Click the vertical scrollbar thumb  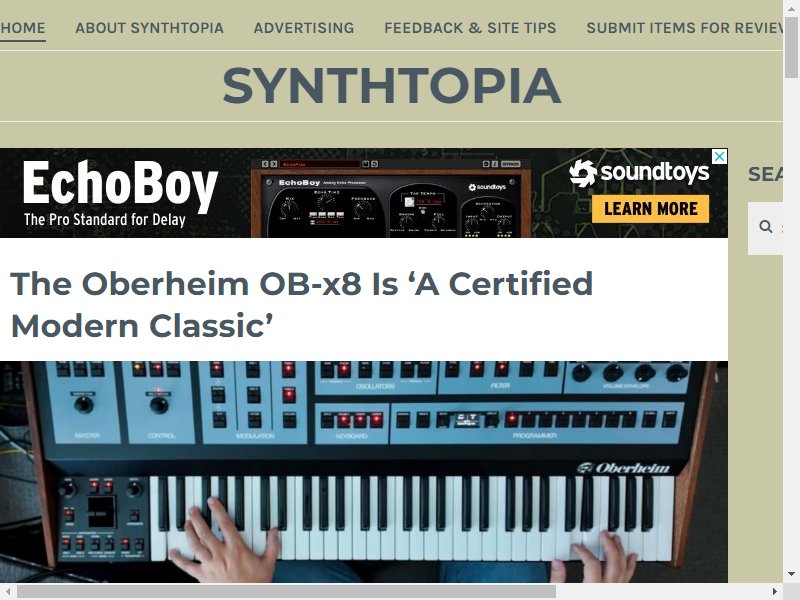coord(791,47)
